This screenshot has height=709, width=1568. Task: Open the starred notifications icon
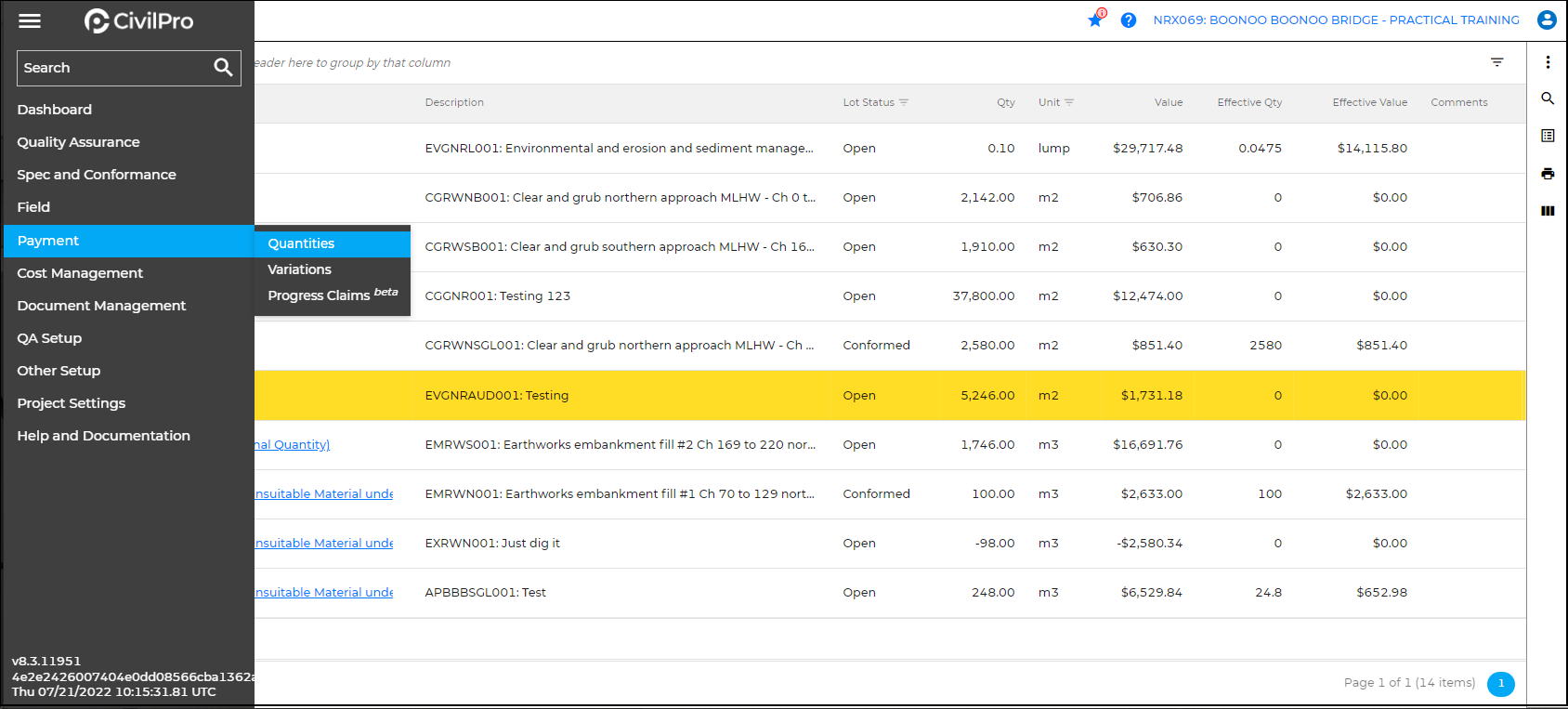1096,20
